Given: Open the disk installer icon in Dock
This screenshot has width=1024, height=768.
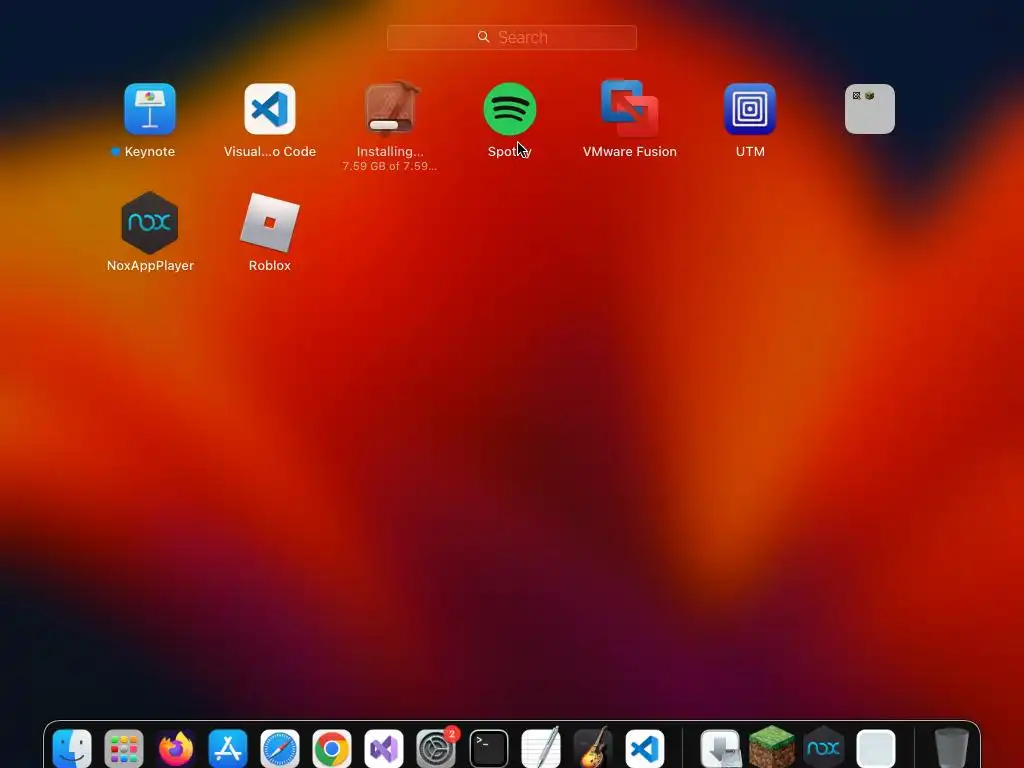Looking at the screenshot, I should pos(720,748).
